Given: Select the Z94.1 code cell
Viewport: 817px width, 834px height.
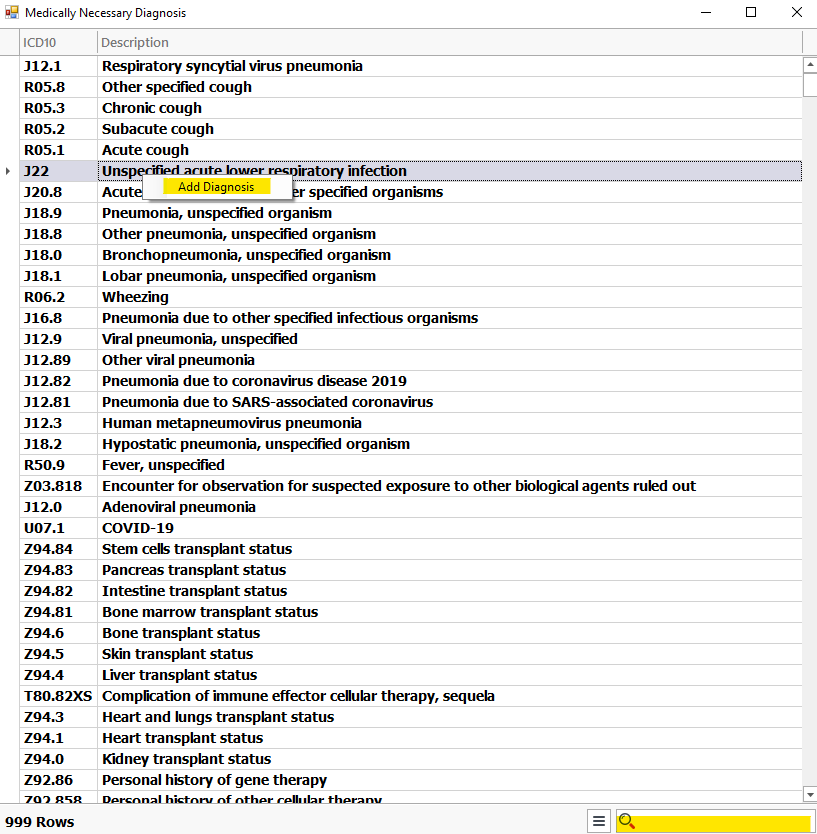Looking at the screenshot, I should pyautogui.click(x=59, y=738).
